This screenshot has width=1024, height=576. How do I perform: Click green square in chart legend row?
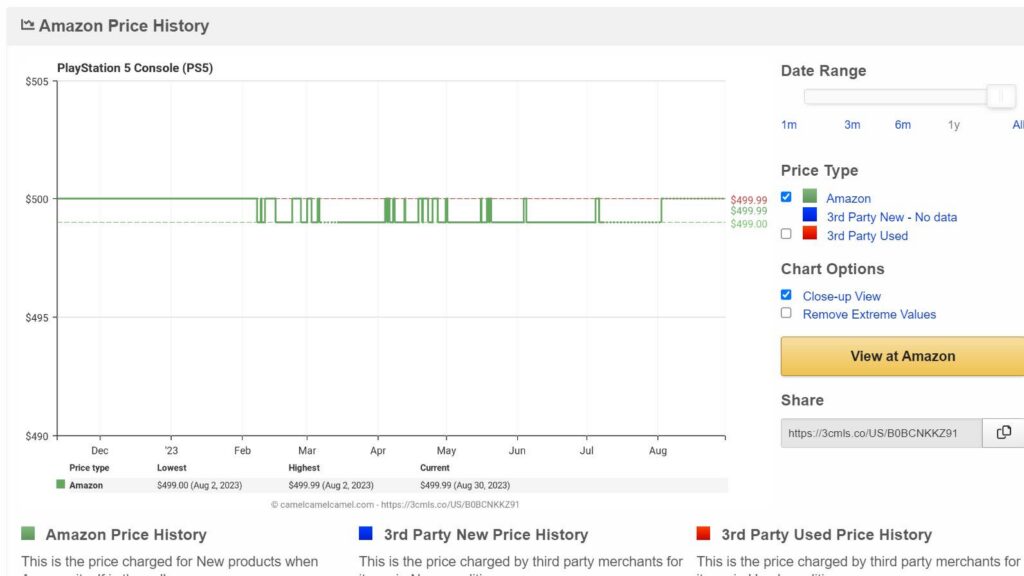pos(61,485)
